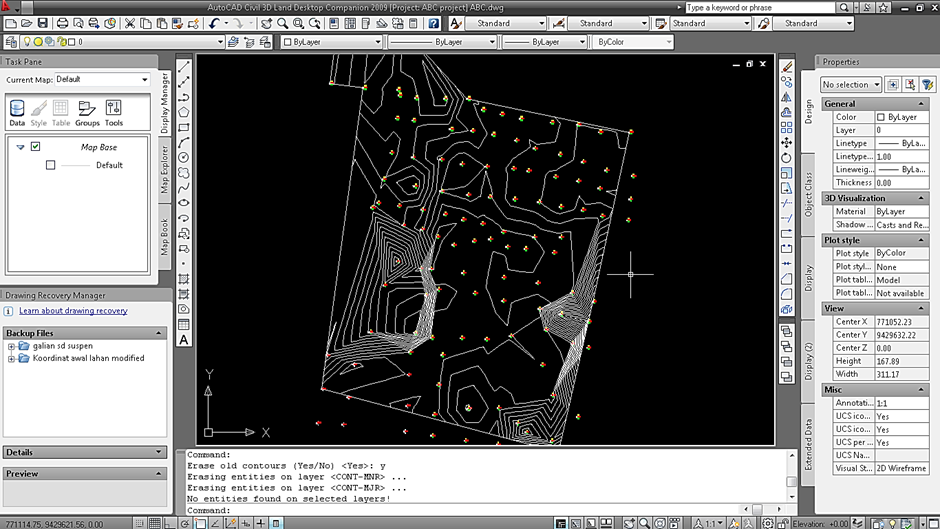Click the Undo arrow icon

pos(214,23)
